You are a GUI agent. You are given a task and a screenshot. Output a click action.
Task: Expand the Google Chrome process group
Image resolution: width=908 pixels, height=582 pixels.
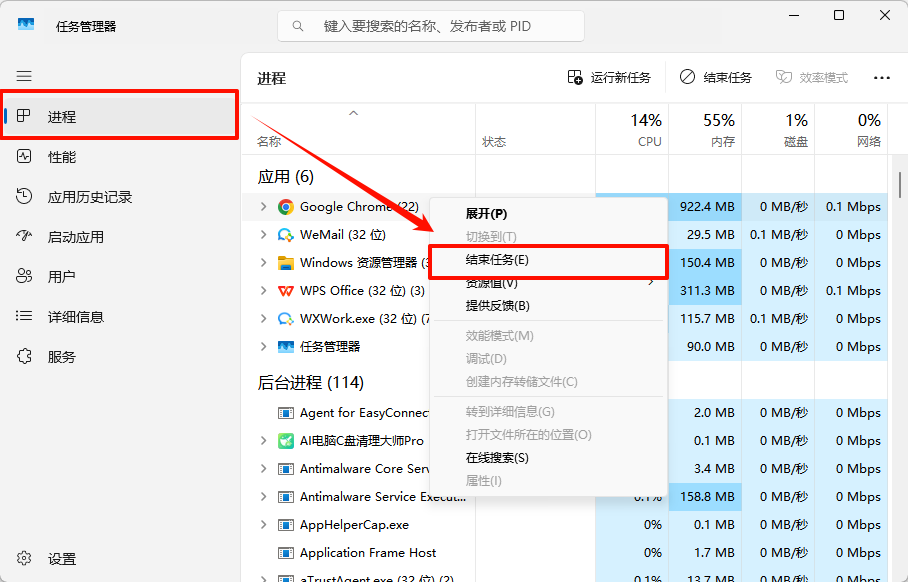point(263,207)
